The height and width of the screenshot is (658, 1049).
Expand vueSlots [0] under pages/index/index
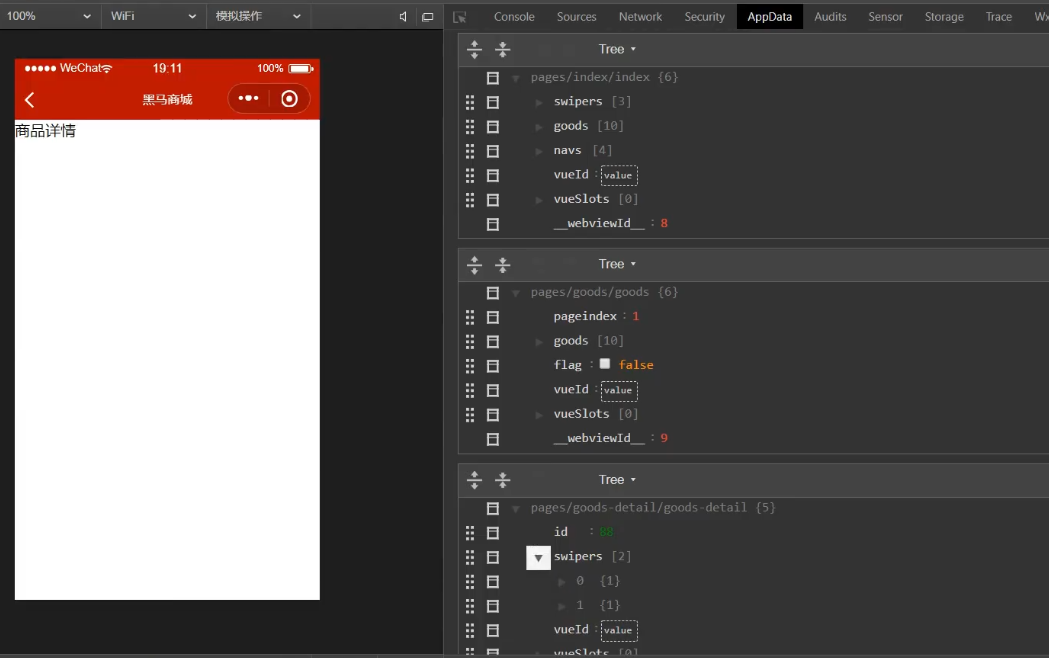click(539, 200)
